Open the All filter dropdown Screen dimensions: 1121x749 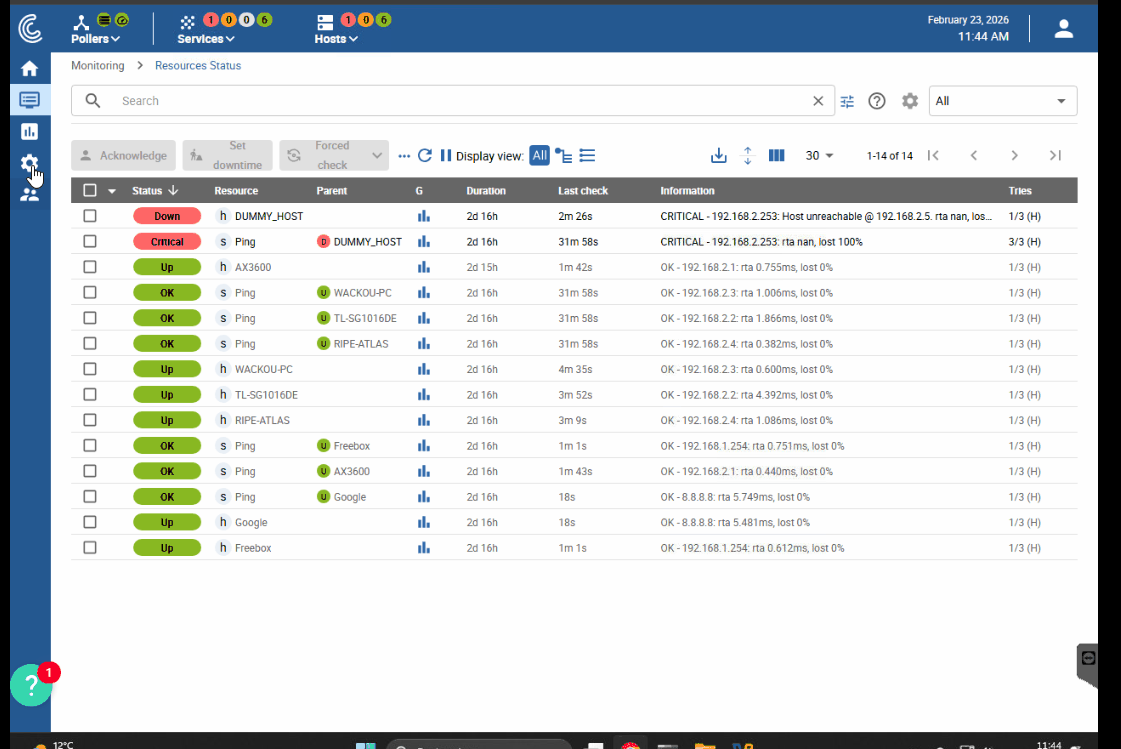point(1002,101)
